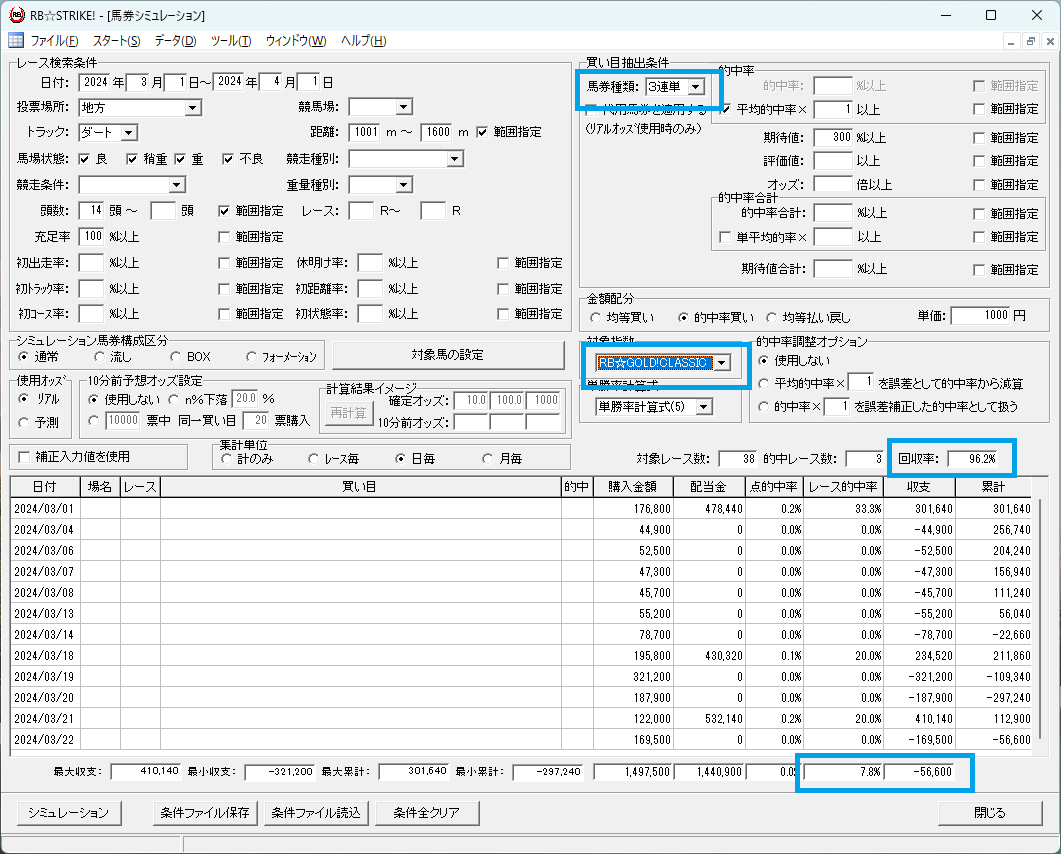Open the 単勝率計算式(5) dropdown
The height and width of the screenshot is (854, 1061).
704,407
